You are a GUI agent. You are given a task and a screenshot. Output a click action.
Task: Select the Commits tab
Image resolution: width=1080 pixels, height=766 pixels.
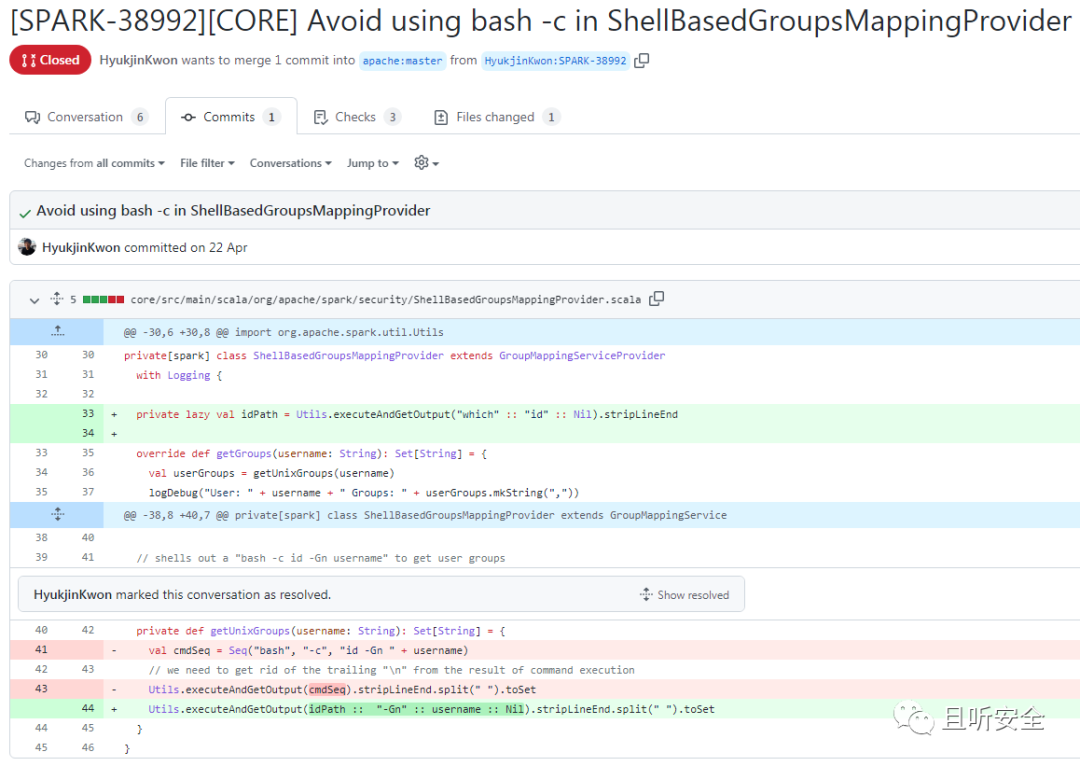click(x=231, y=117)
